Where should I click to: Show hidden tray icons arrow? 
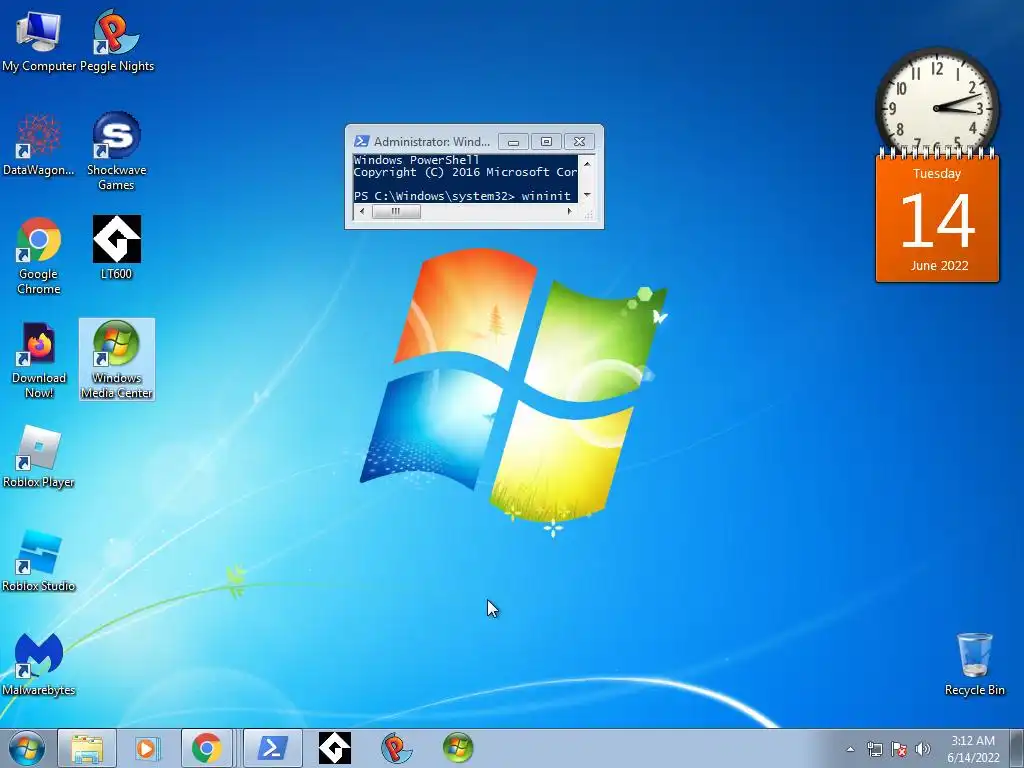pyautogui.click(x=850, y=749)
